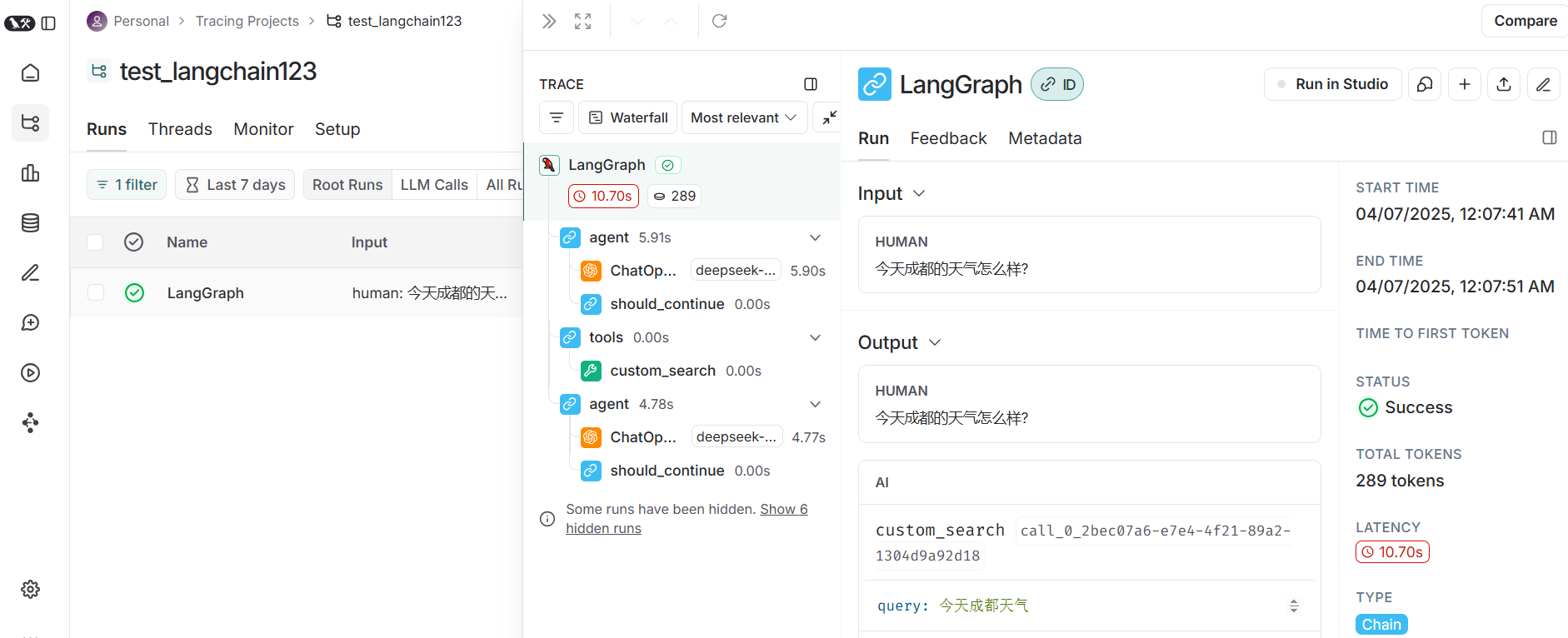
Task: Switch to Threads tab
Action: [x=180, y=129]
